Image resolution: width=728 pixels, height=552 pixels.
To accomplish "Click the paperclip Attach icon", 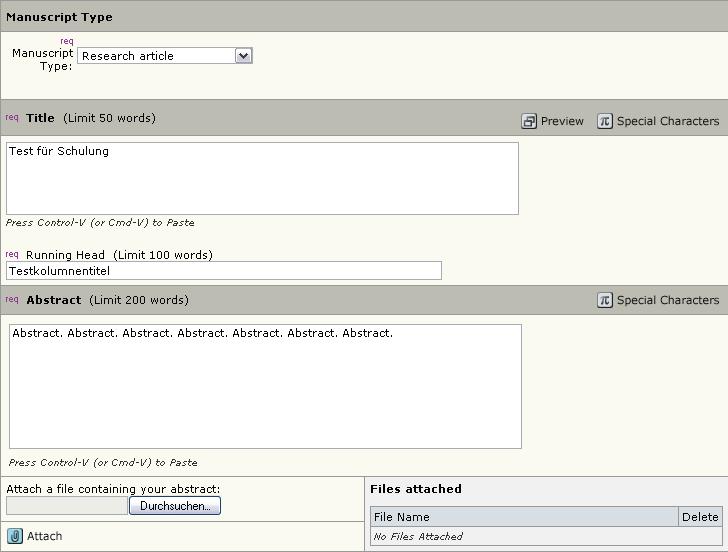I will (15, 536).
